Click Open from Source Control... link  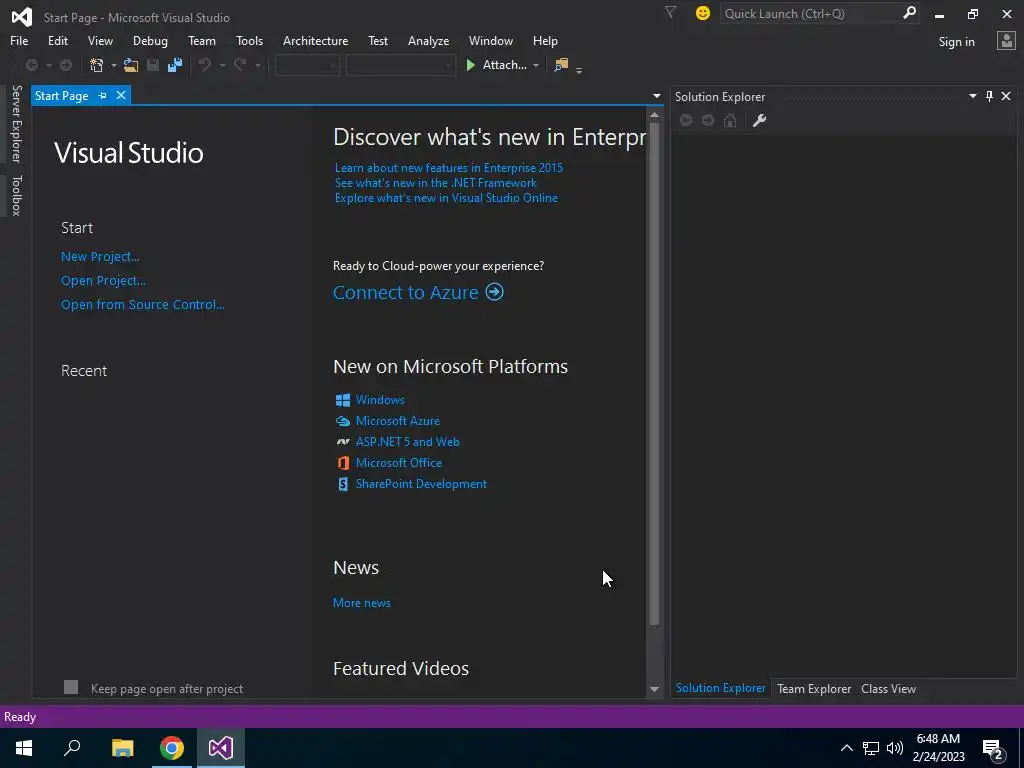click(142, 304)
